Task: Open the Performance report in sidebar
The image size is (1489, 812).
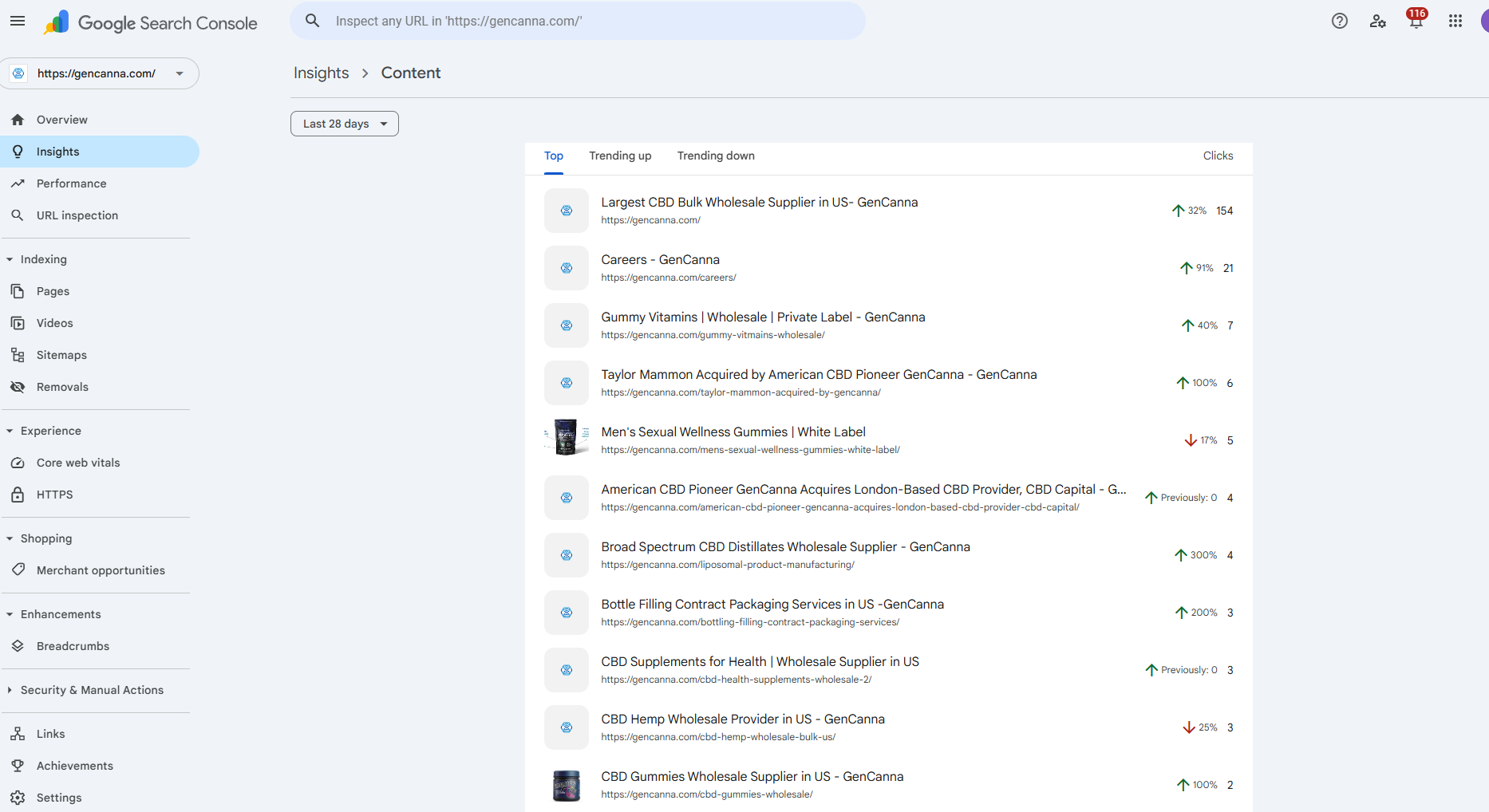Action: point(71,183)
